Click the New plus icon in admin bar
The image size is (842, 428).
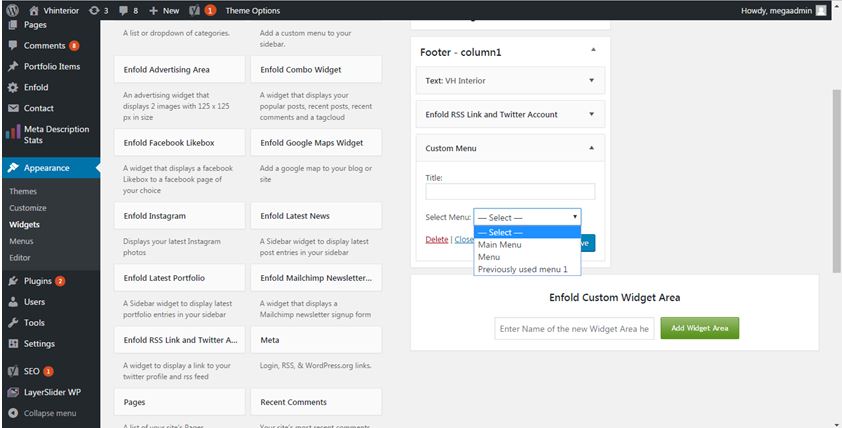point(154,10)
